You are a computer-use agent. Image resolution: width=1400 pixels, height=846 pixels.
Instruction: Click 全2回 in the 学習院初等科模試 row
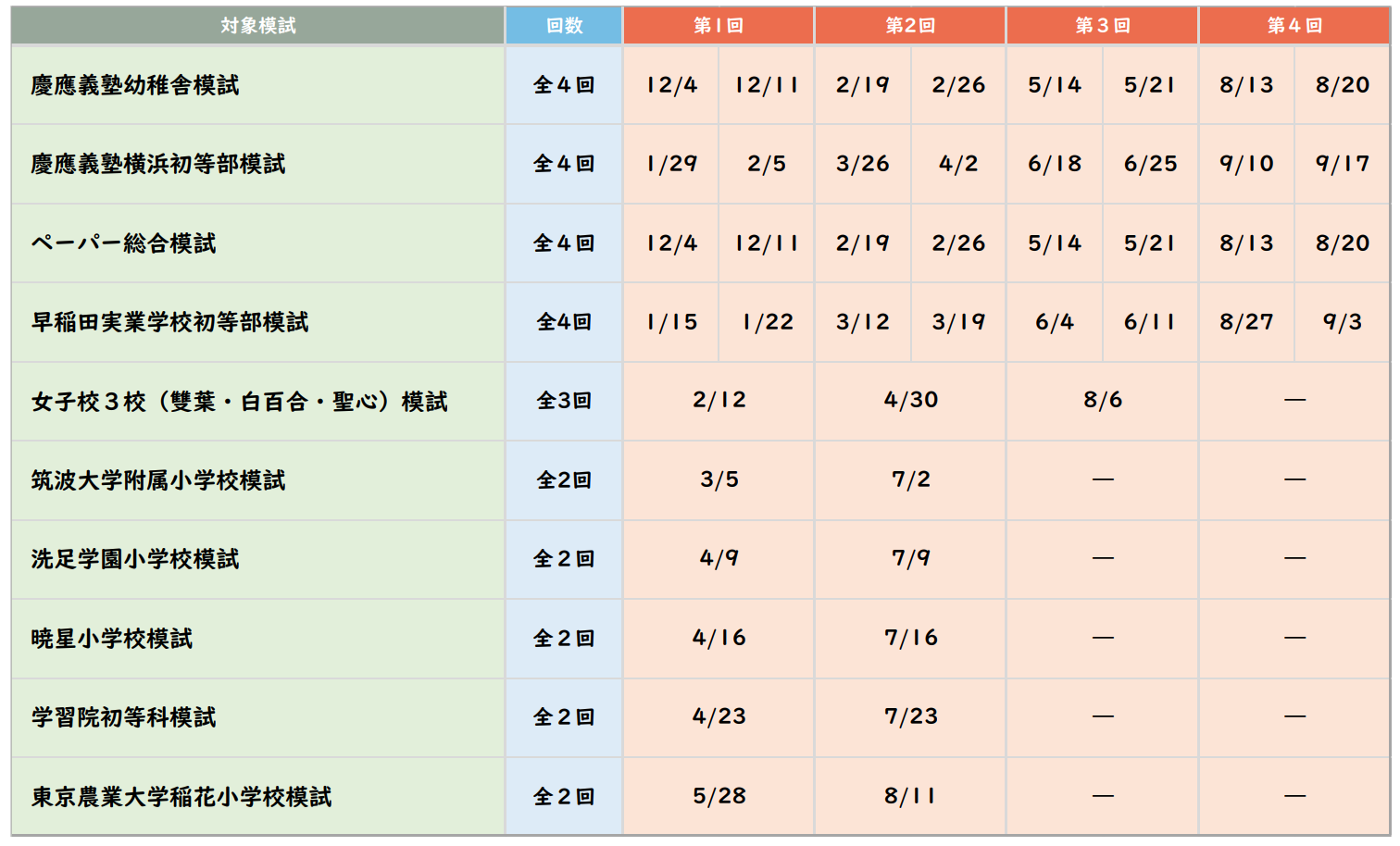click(564, 717)
